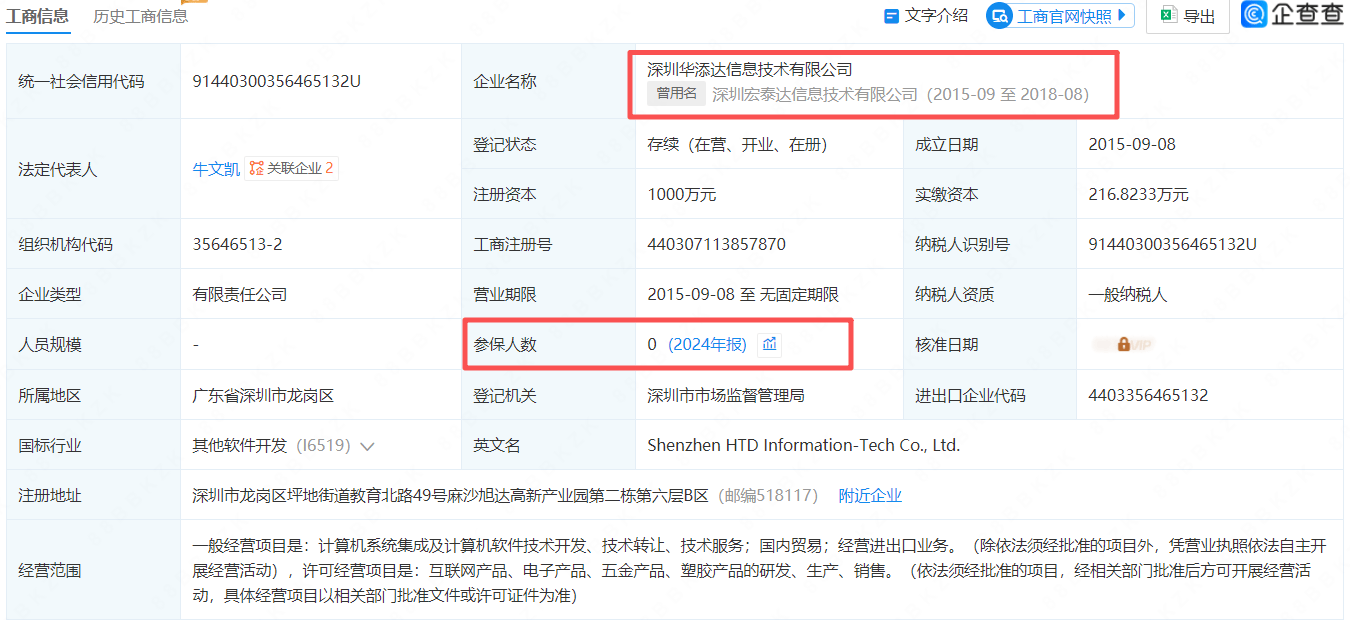This screenshot has height=620, width=1350.
Task: Click the 工商官网快照 camera icon
Action: [1001, 16]
